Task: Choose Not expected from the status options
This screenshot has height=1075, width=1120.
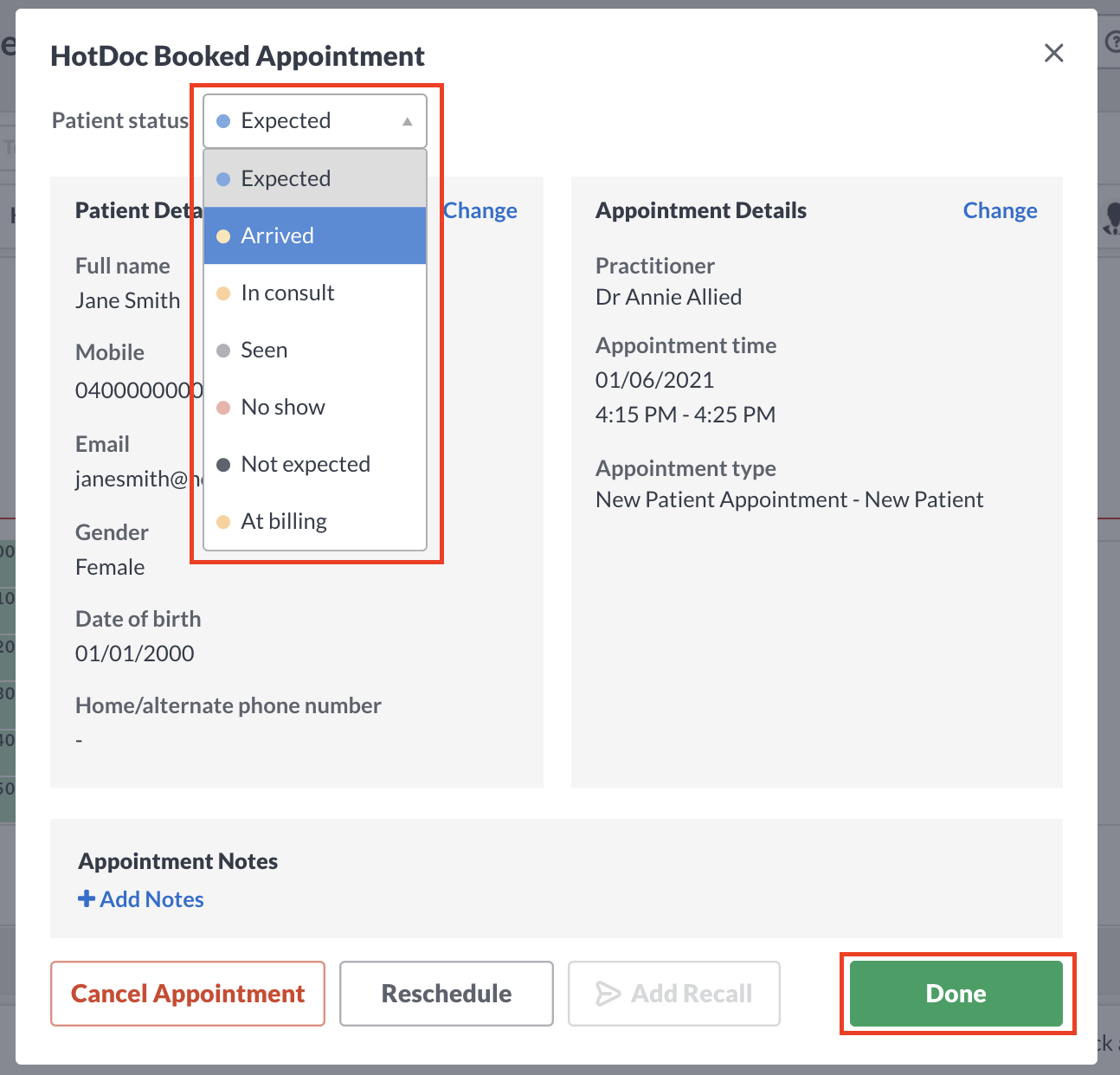Action: [306, 464]
